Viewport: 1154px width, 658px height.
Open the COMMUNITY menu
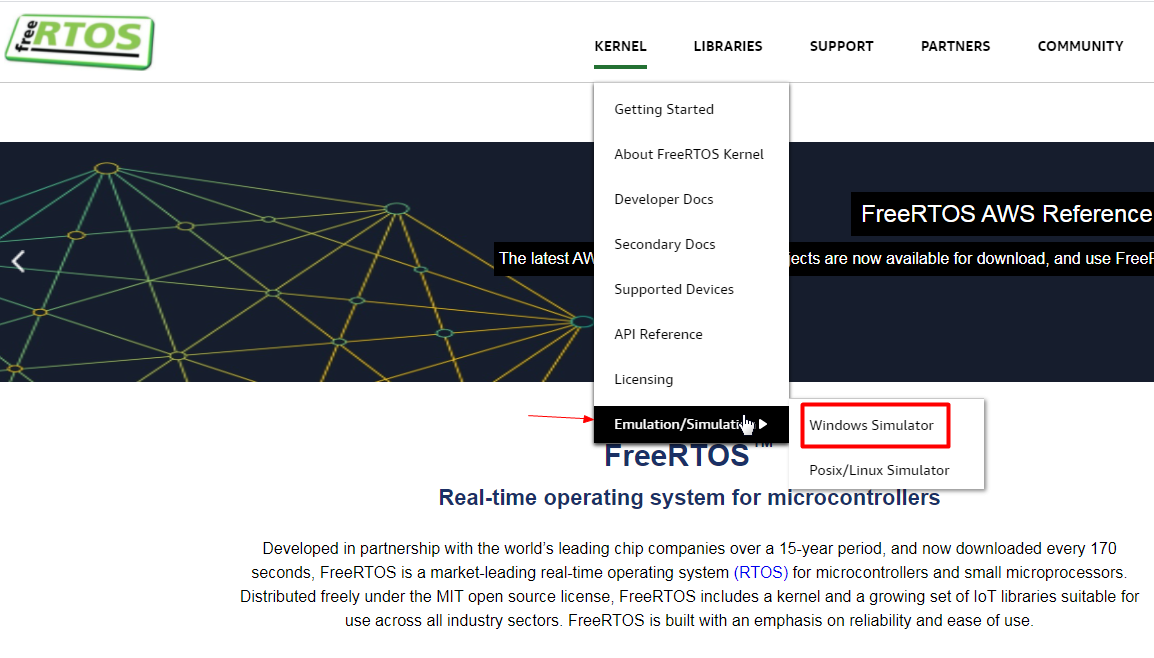pyautogui.click(x=1080, y=46)
